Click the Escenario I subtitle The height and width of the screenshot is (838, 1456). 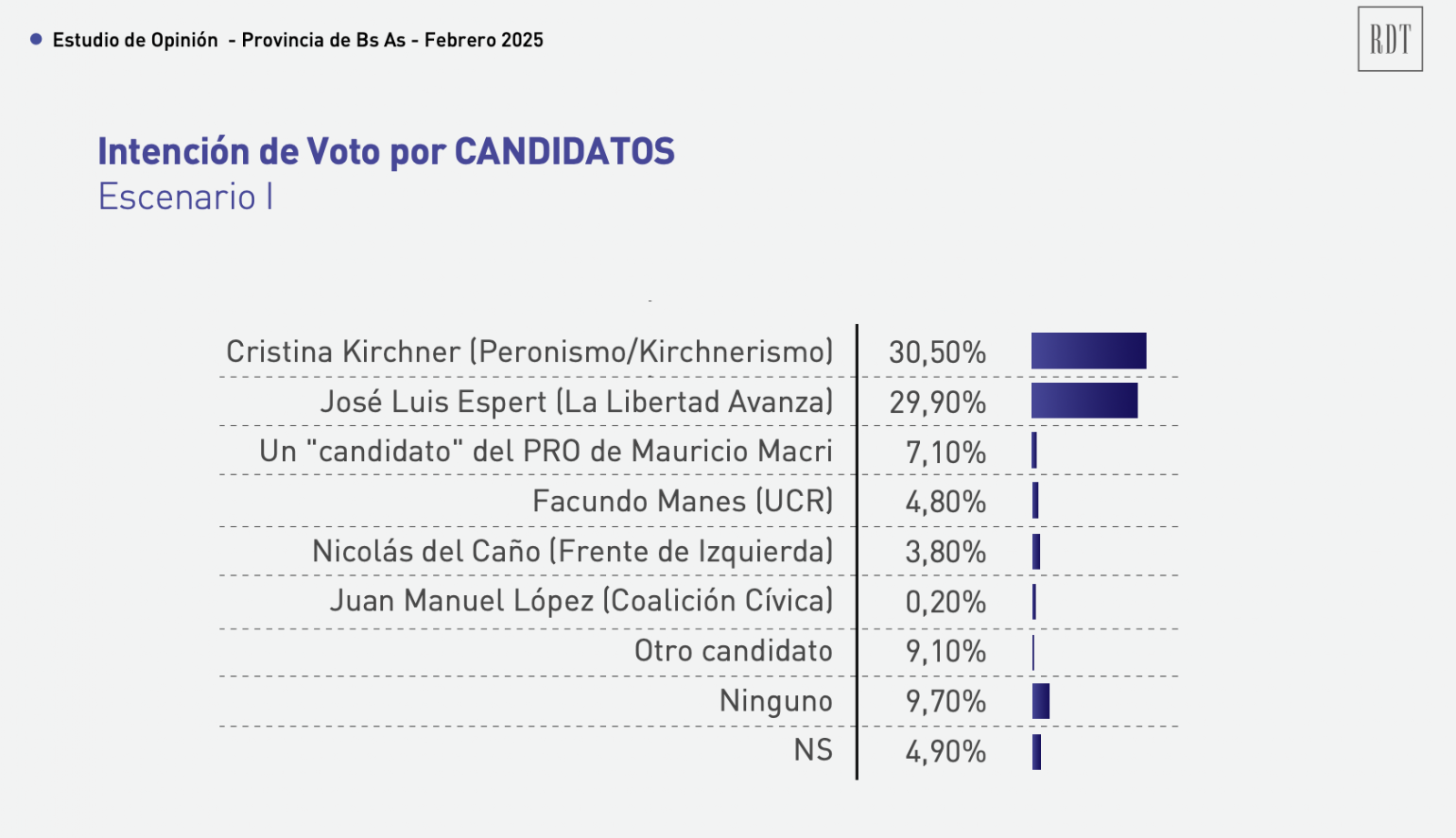(186, 197)
